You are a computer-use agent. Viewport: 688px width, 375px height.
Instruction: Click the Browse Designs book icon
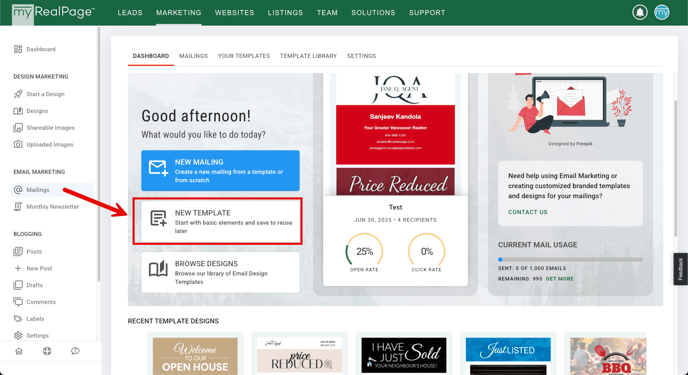[x=158, y=269]
